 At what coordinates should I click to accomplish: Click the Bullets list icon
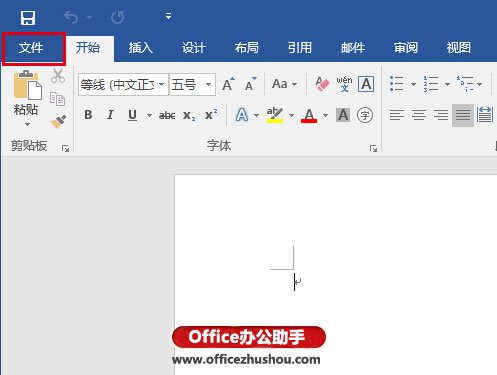coord(397,84)
